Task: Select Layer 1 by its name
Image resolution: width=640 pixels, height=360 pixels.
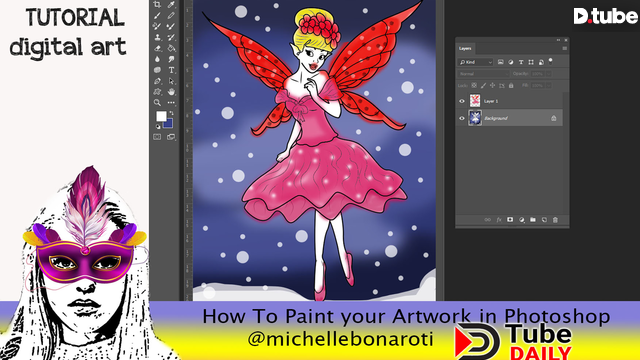Action: point(491,101)
